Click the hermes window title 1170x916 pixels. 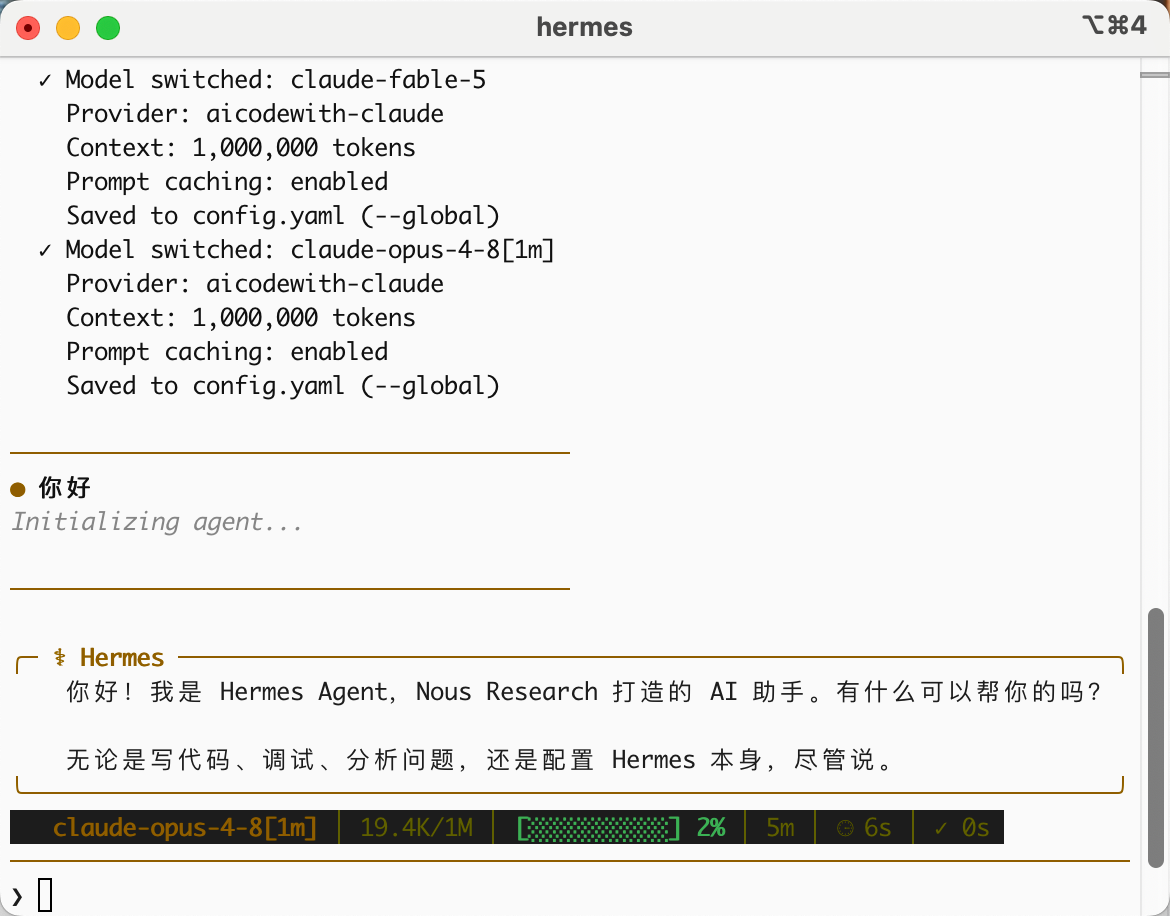tap(584, 27)
